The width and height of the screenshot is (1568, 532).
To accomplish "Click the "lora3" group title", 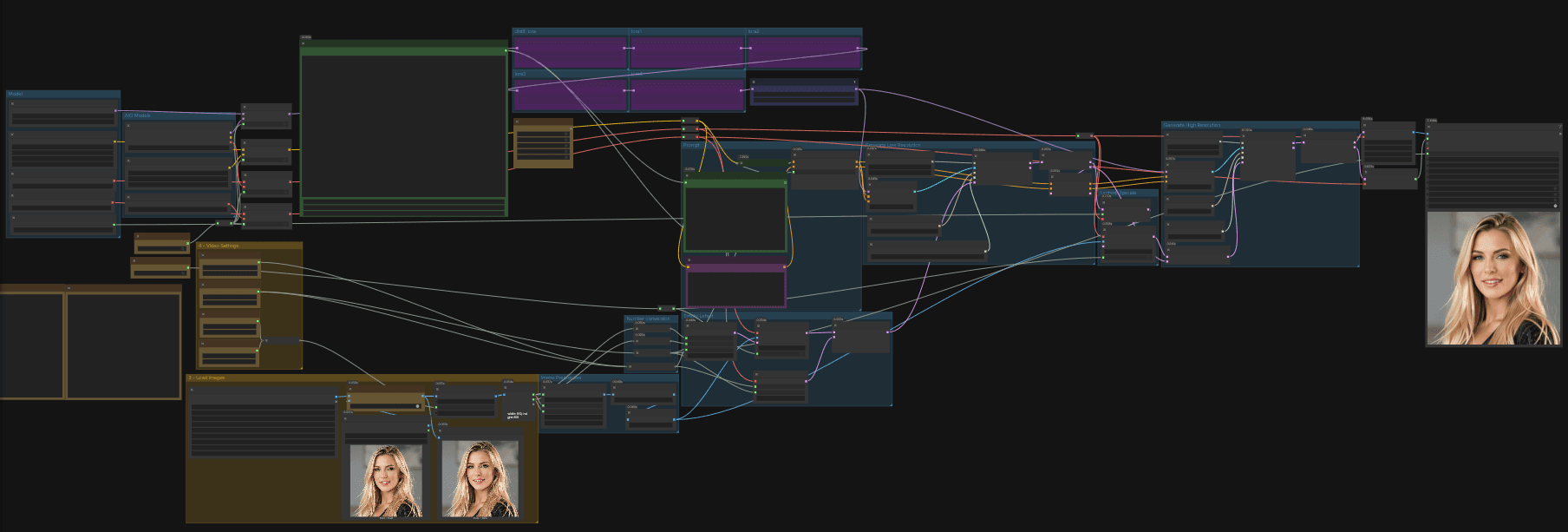I will pyautogui.click(x=519, y=74).
